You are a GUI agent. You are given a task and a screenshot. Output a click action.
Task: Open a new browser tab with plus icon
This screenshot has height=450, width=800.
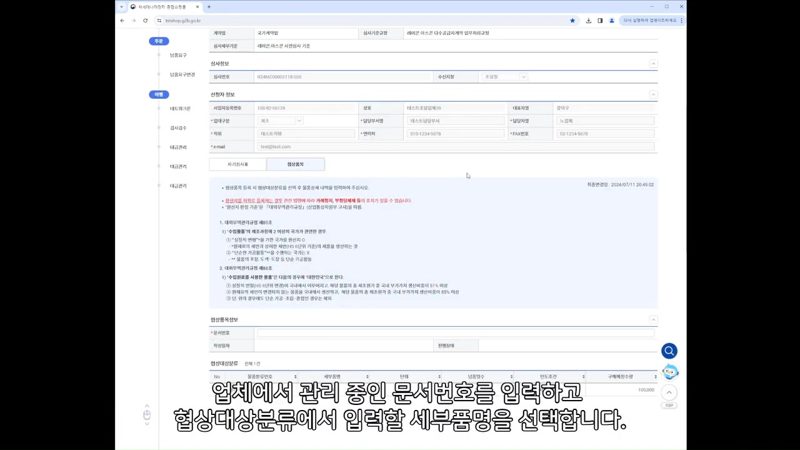pyautogui.click(x=209, y=7)
